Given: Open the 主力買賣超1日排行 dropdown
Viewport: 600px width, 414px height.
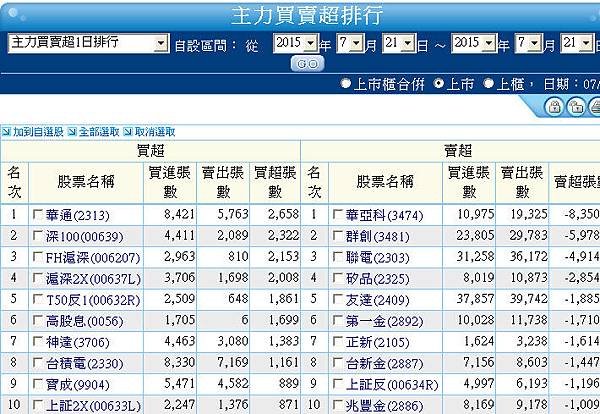Looking at the screenshot, I should pyautogui.click(x=88, y=43).
